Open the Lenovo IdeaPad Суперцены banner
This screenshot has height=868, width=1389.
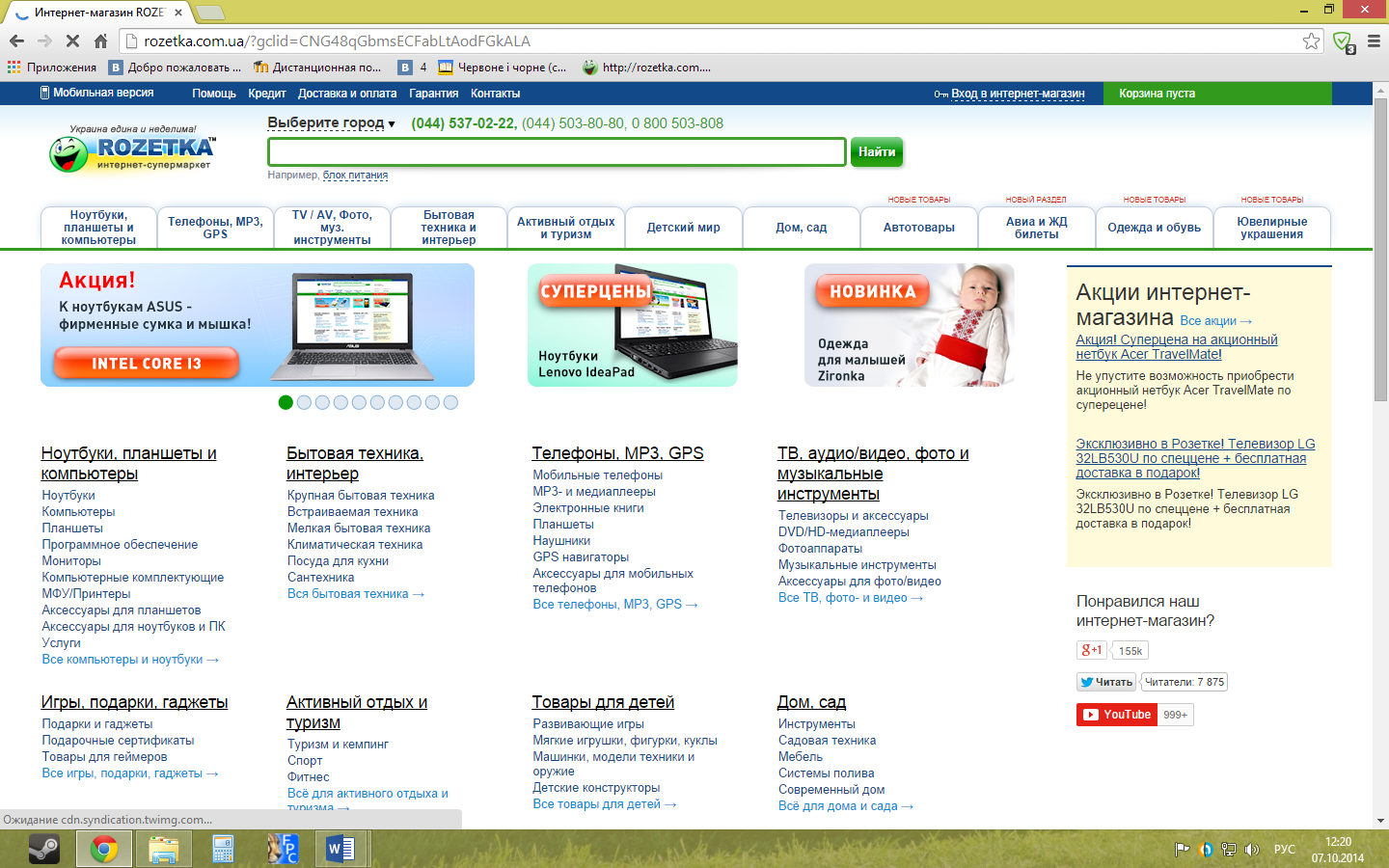click(633, 325)
